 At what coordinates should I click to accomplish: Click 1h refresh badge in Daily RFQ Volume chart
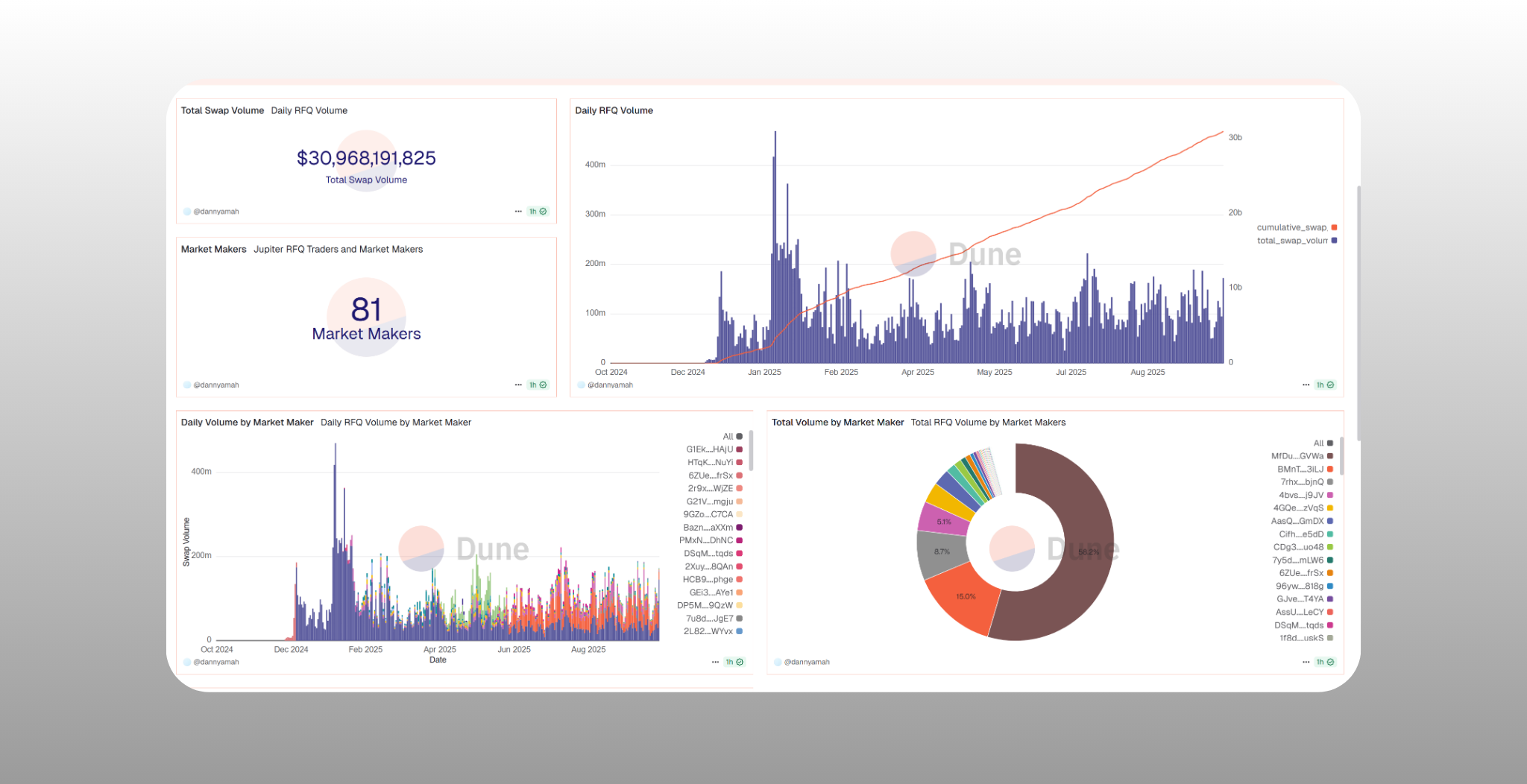tap(1325, 385)
